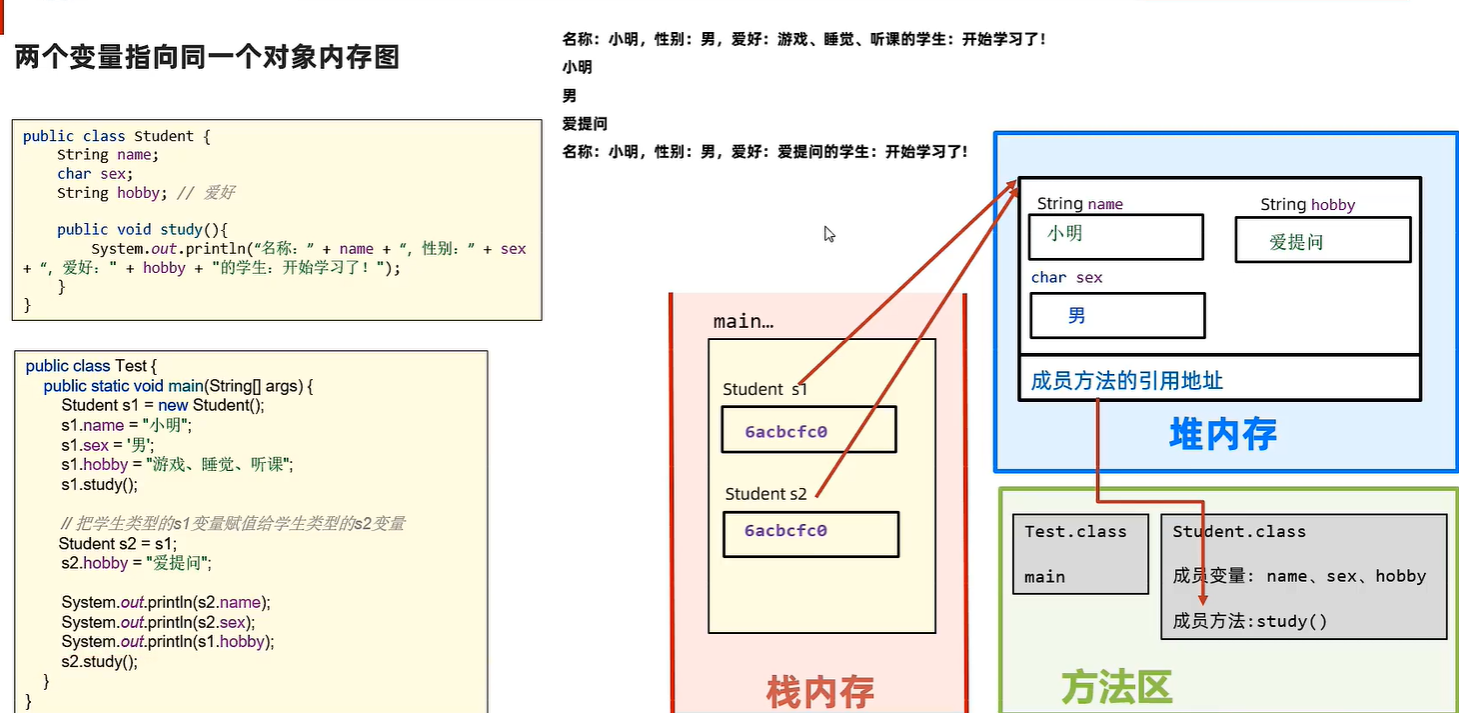Select output line ending 爱提问的学生：开始学习了！

[765, 152]
